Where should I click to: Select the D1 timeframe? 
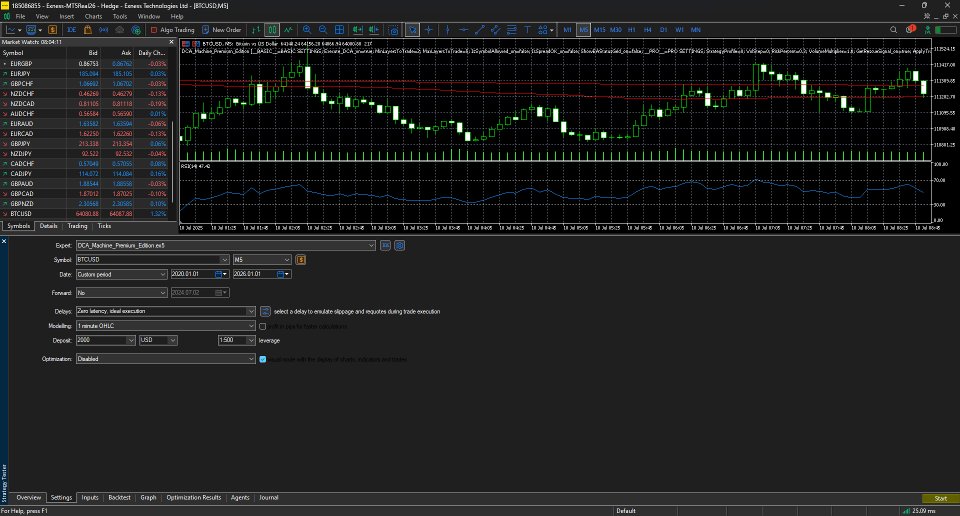[664, 29]
